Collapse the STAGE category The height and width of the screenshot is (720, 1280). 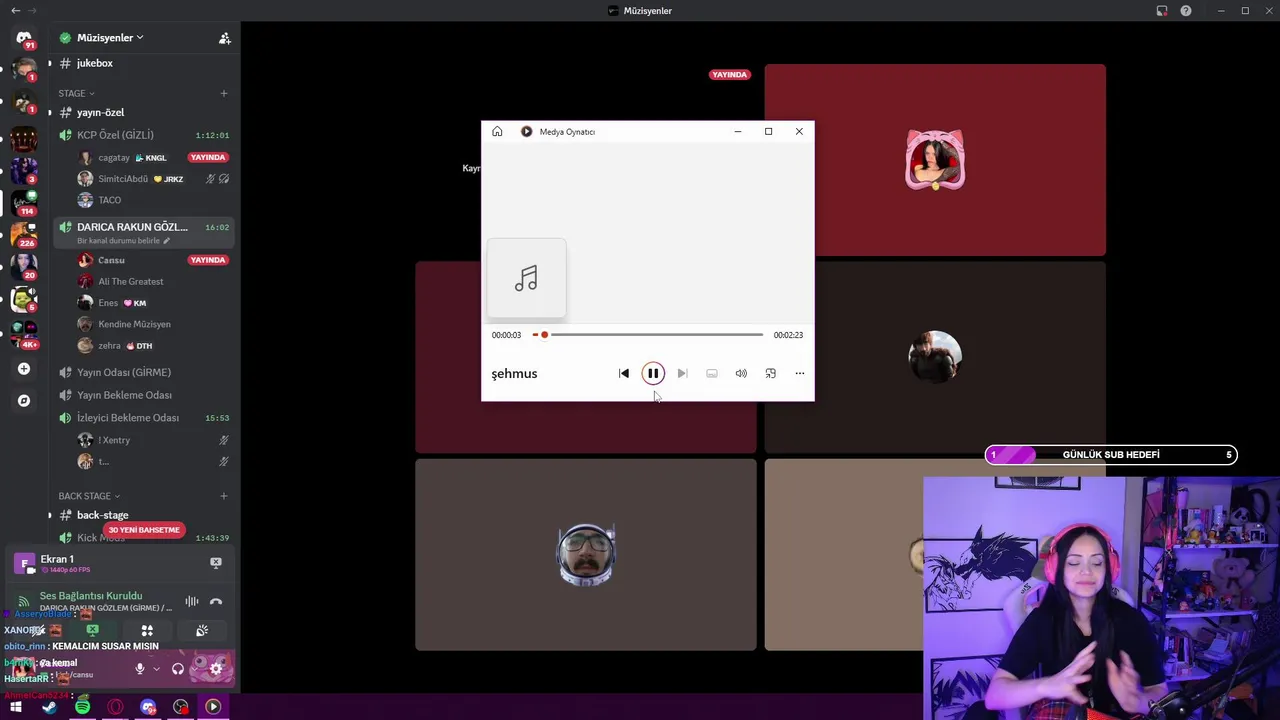click(76, 93)
